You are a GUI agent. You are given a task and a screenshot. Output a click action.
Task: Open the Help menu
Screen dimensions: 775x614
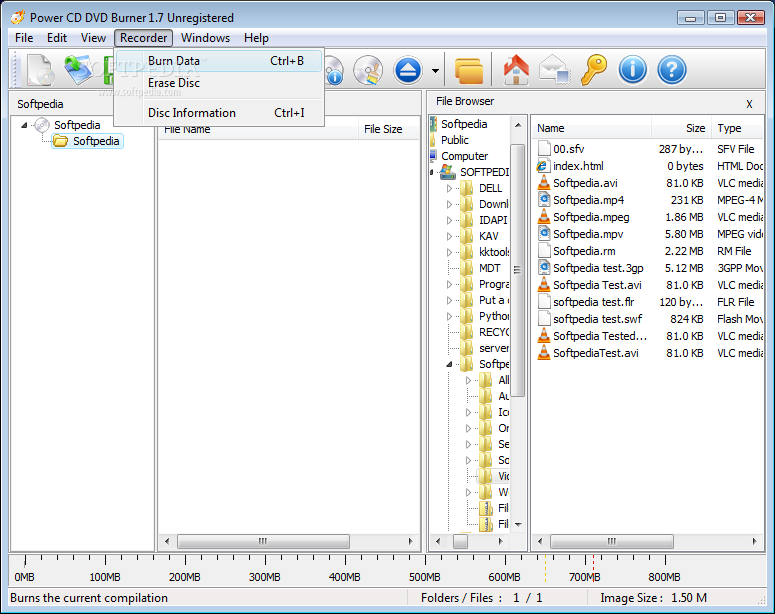point(256,38)
